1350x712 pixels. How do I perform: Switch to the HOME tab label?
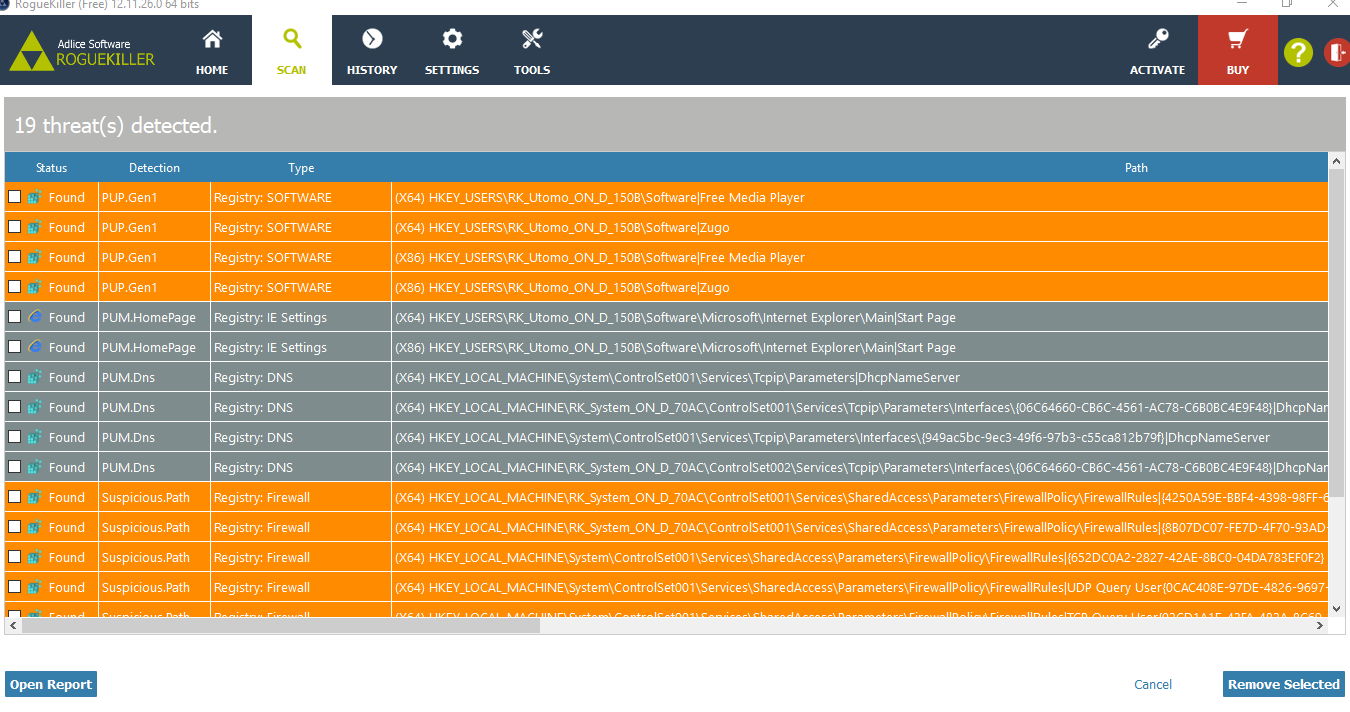[212, 70]
